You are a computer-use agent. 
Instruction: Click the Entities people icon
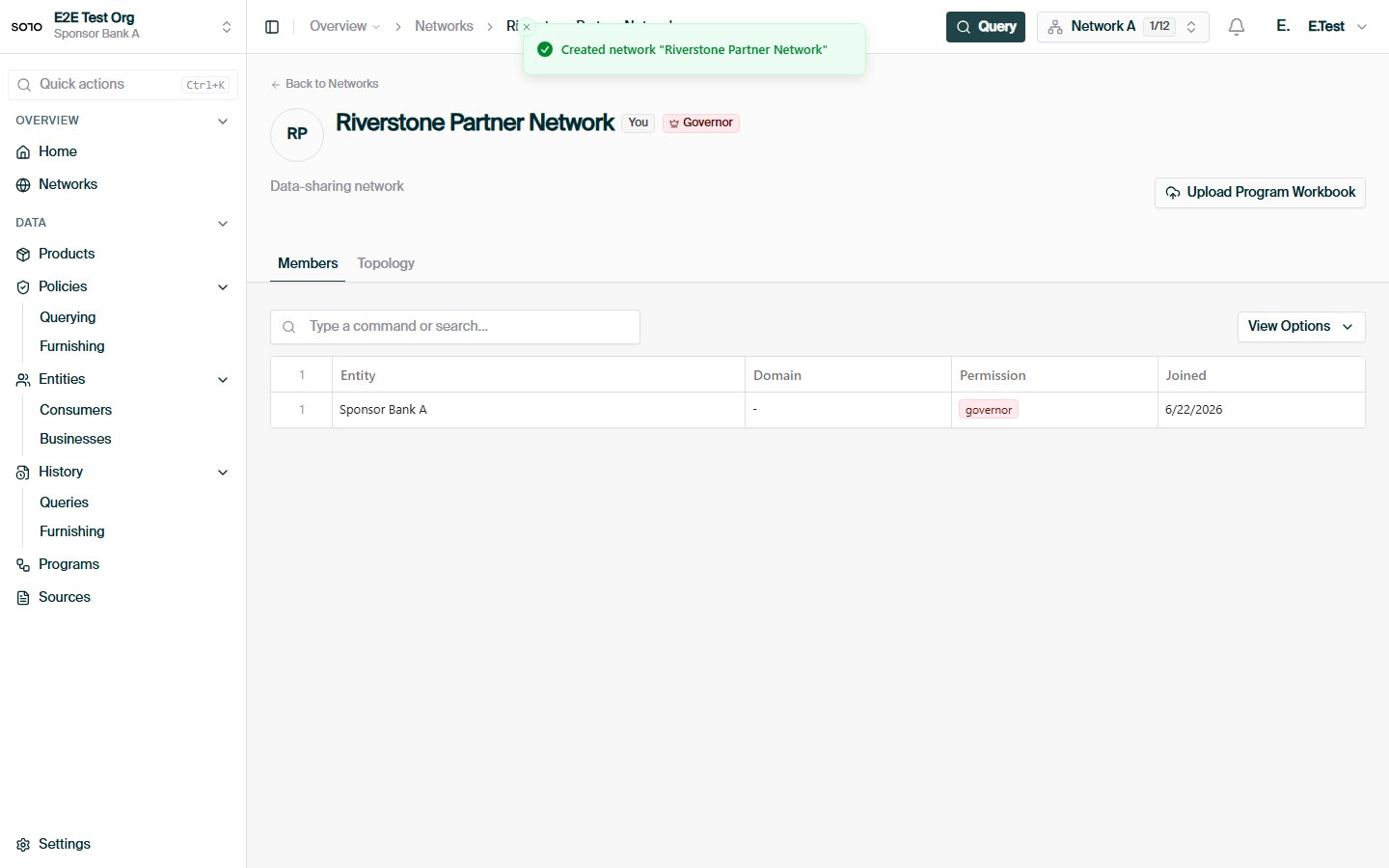23,380
